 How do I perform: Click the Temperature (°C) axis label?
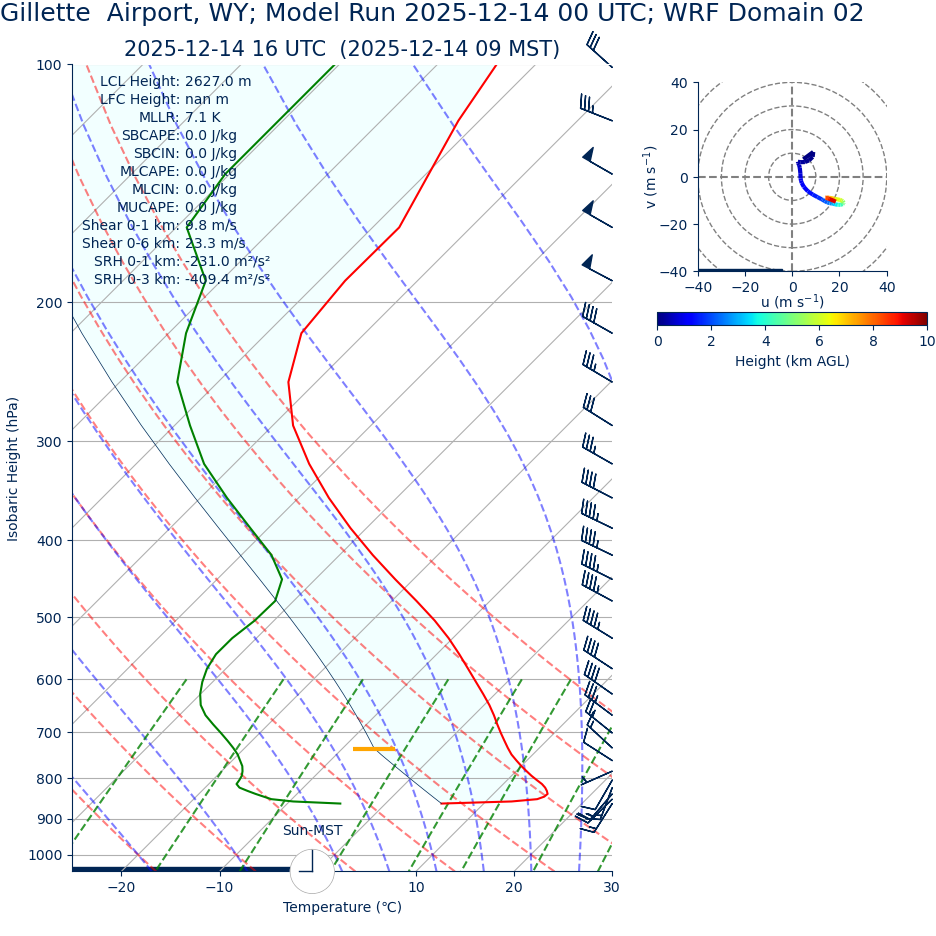[342, 908]
